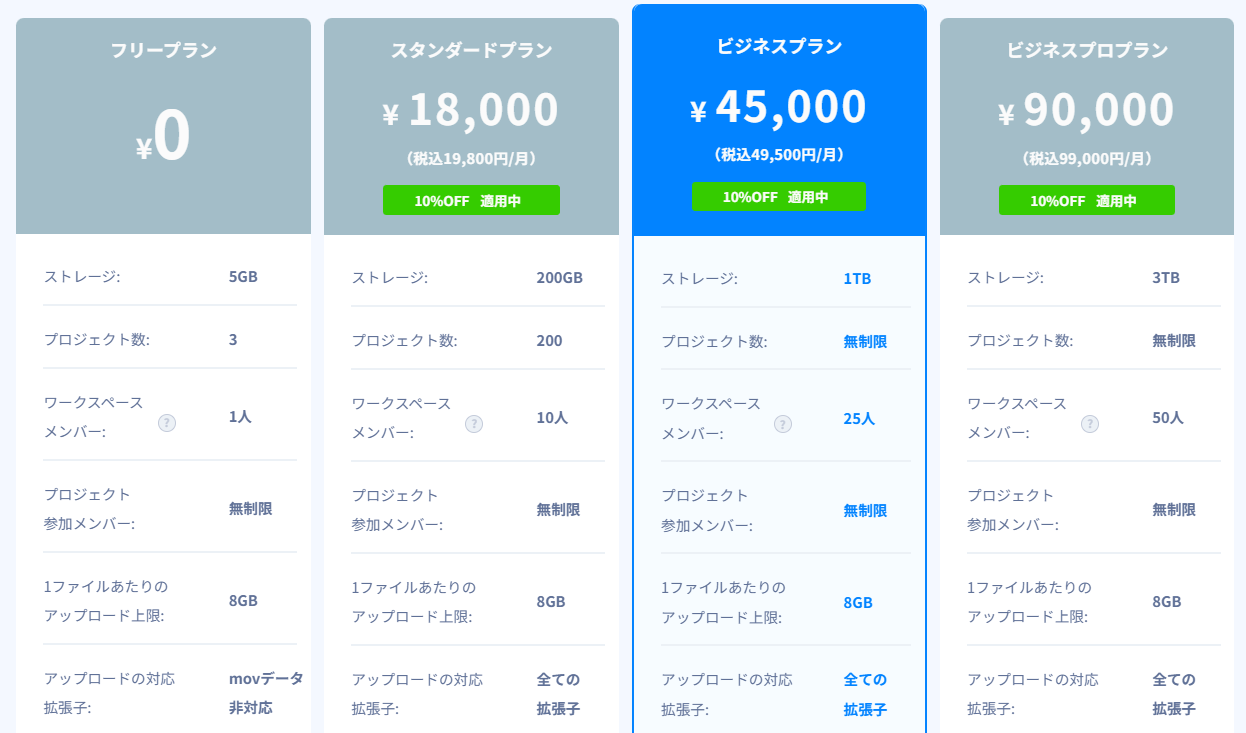Select the ビジネスプロプラン title

(x=1087, y=50)
